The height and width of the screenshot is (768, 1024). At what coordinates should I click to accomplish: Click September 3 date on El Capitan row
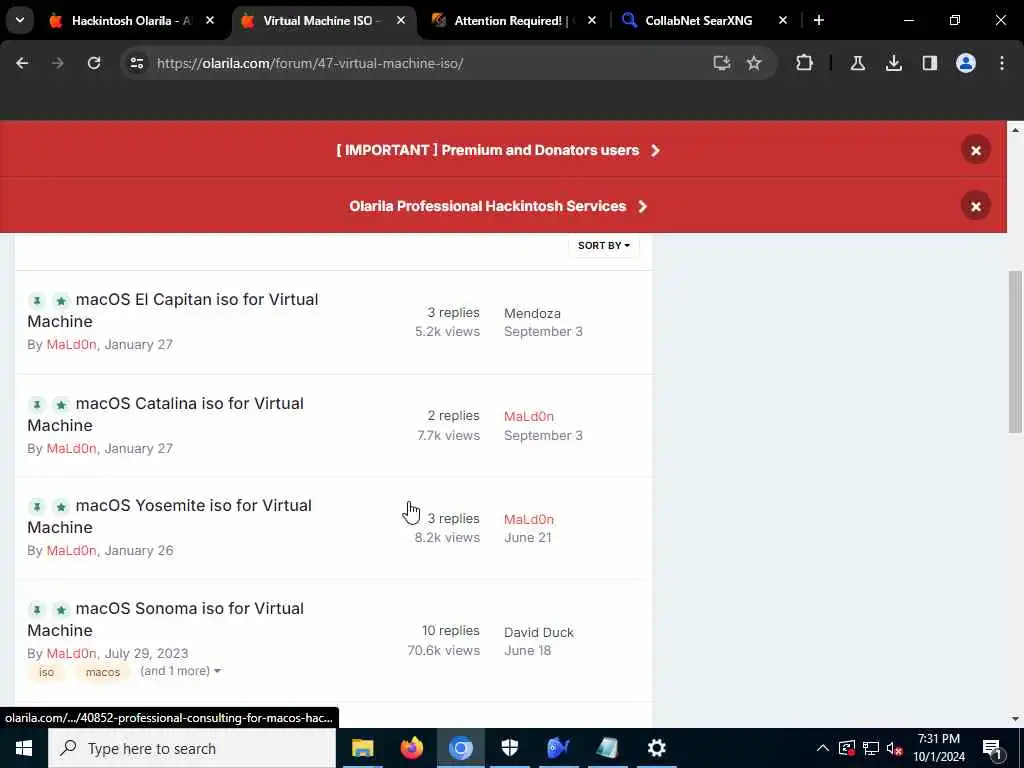point(543,331)
